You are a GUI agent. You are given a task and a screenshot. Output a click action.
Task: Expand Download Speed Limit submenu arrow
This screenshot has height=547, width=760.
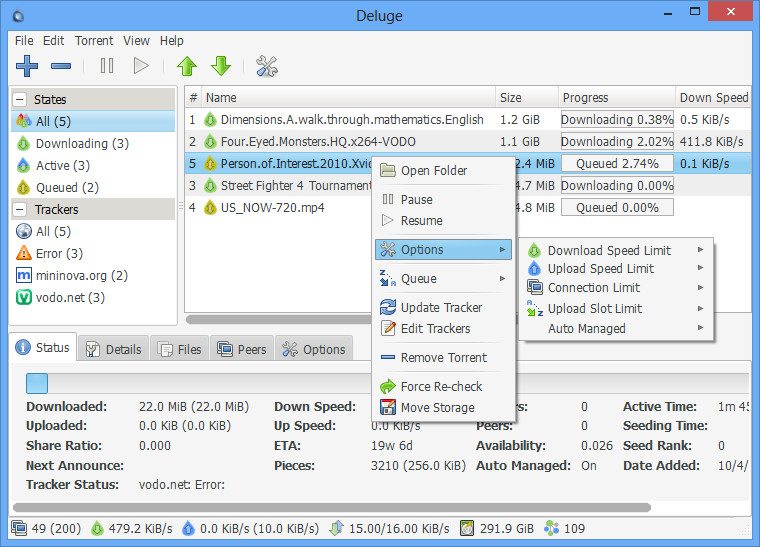tap(700, 250)
